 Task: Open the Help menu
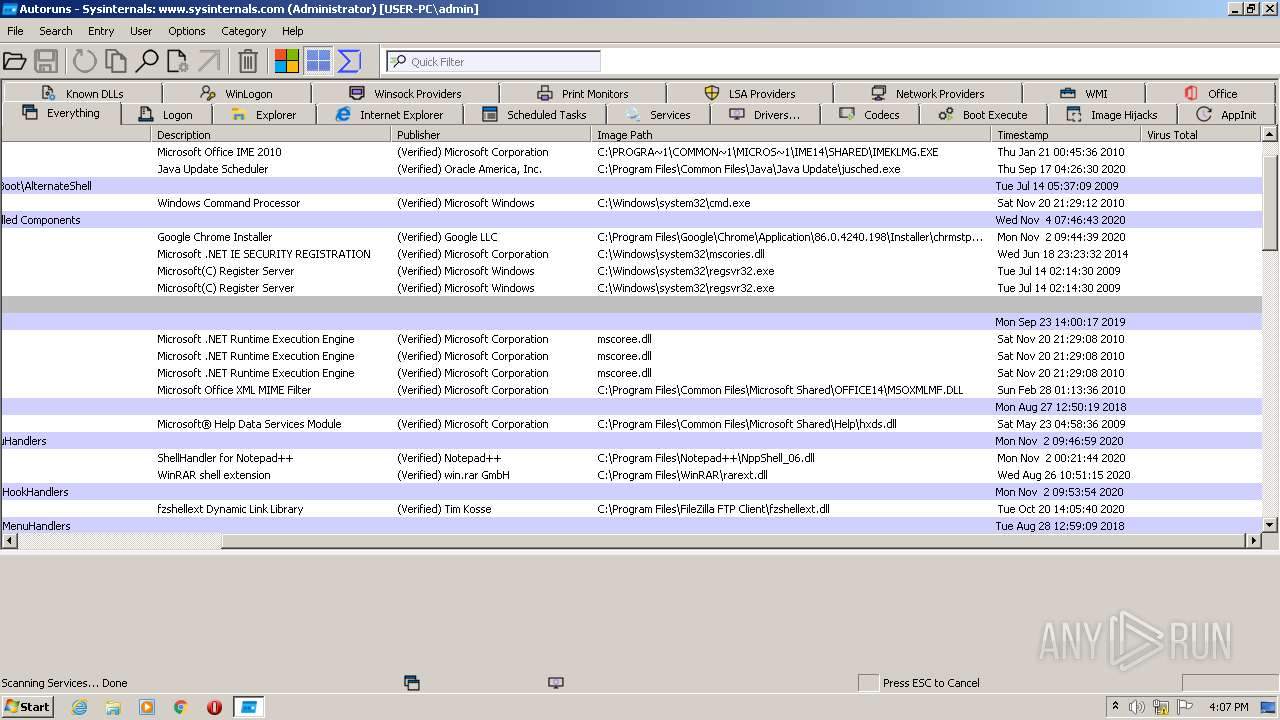[293, 31]
